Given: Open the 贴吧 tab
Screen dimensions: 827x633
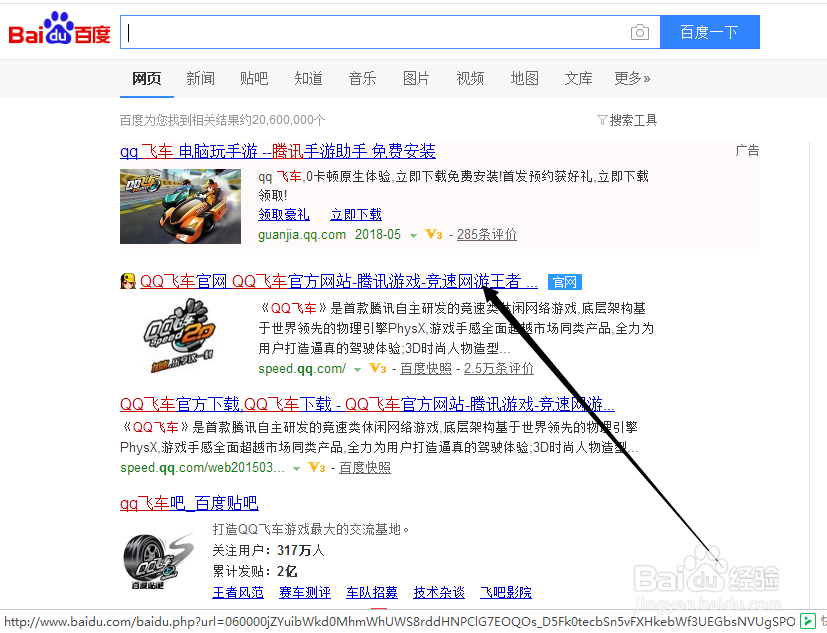Looking at the screenshot, I should tap(254, 79).
